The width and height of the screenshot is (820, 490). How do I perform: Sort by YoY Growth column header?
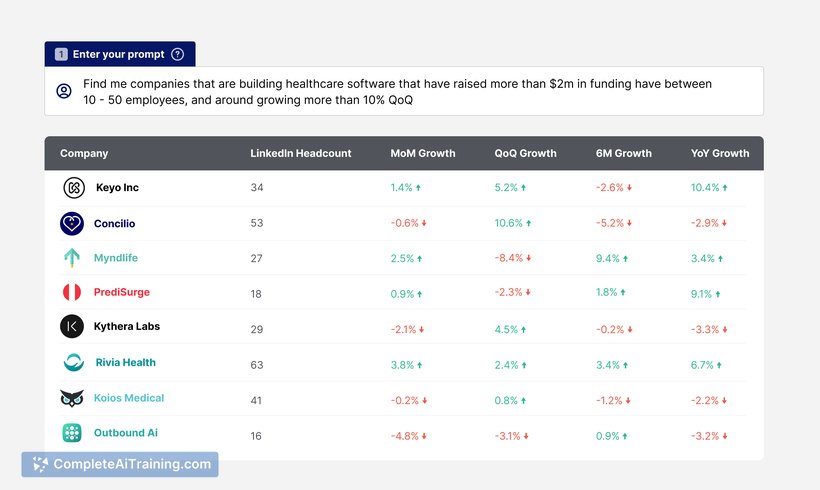[720, 153]
